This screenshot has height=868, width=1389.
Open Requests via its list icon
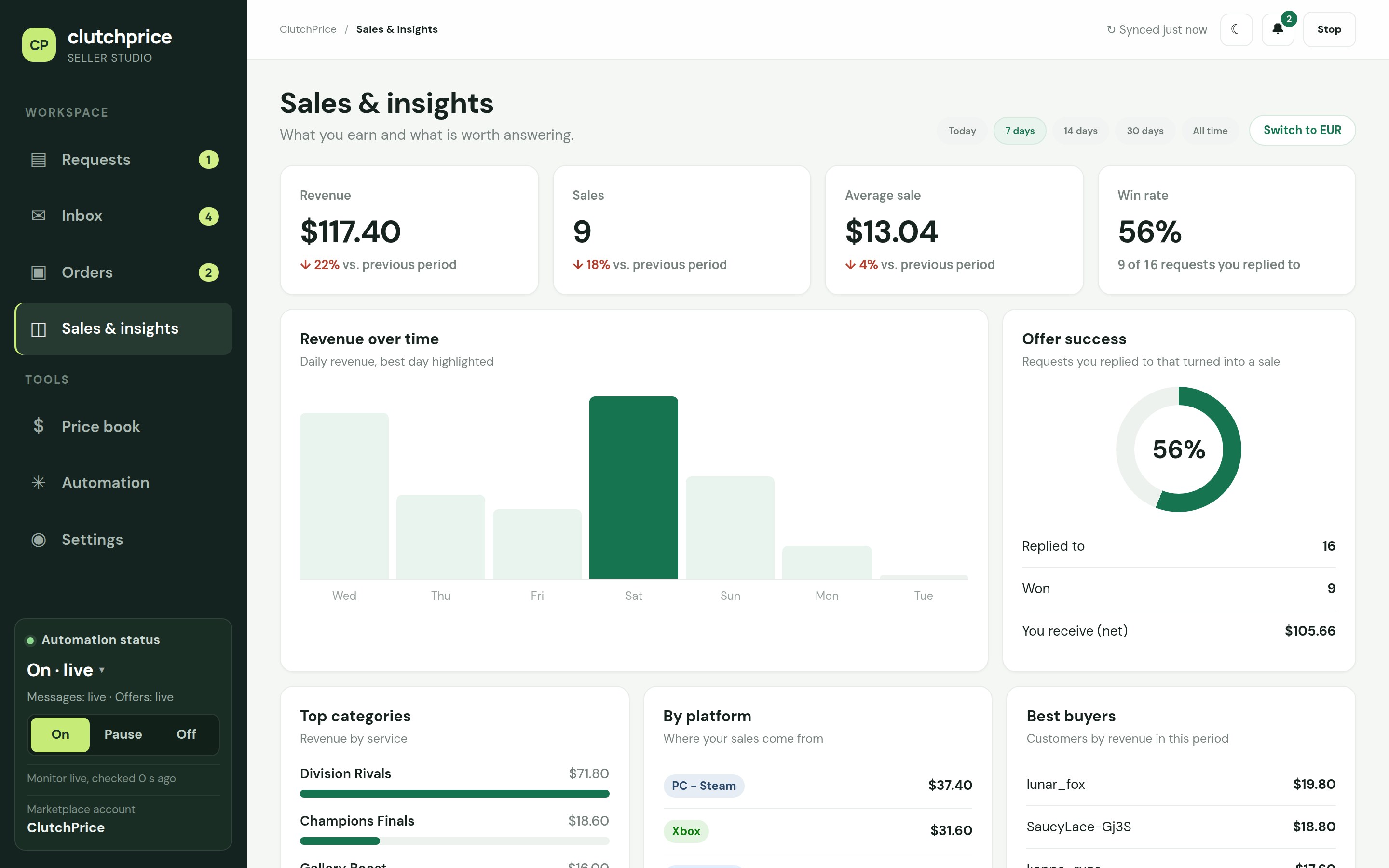pos(39,160)
